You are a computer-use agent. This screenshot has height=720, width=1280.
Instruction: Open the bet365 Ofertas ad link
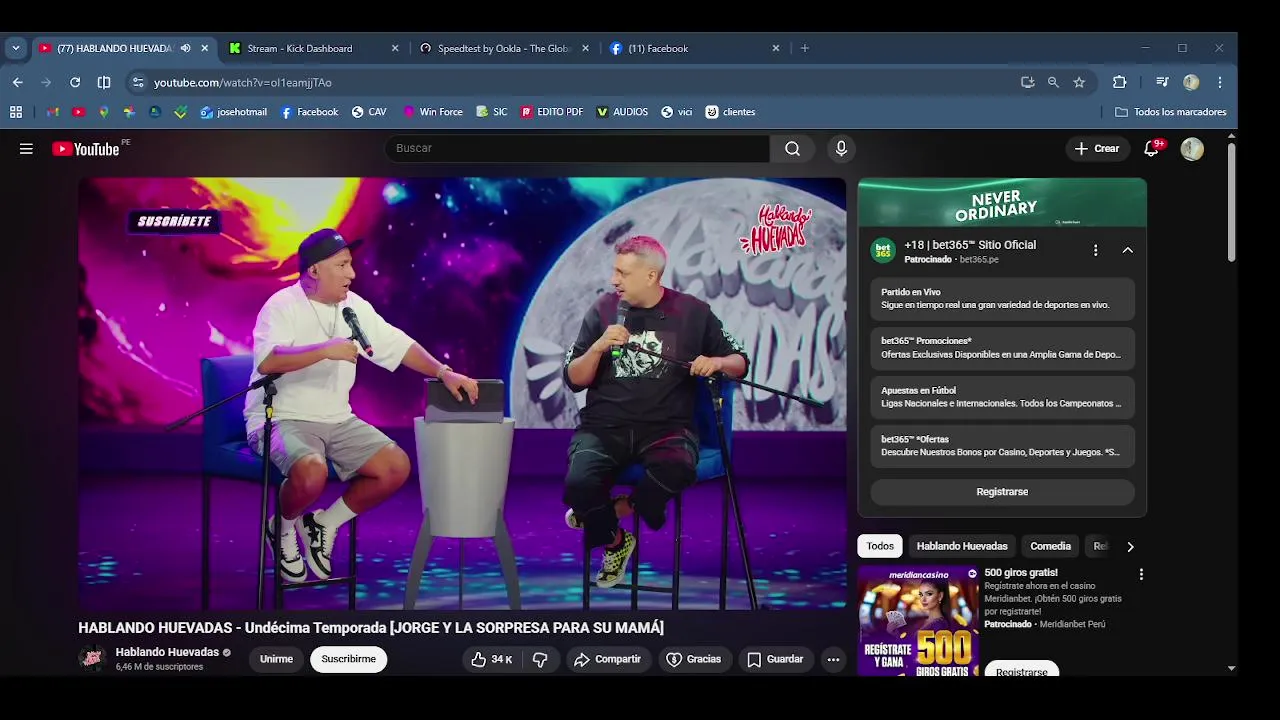pos(1002,446)
